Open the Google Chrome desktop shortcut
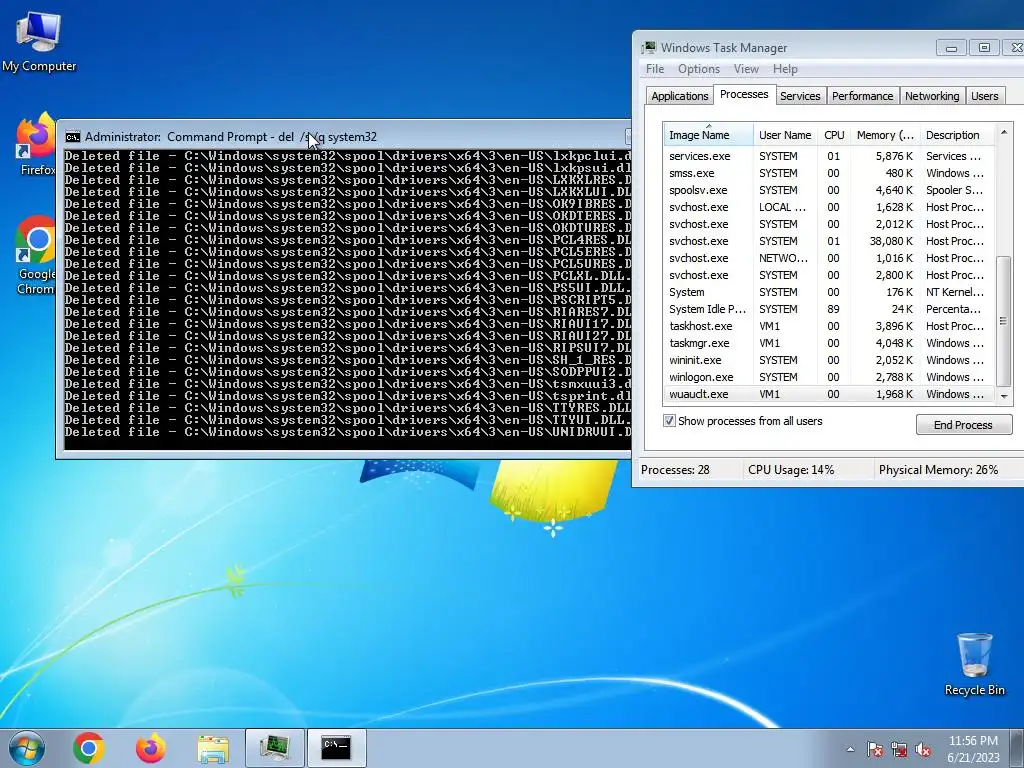The height and width of the screenshot is (768, 1024). pos(35,255)
